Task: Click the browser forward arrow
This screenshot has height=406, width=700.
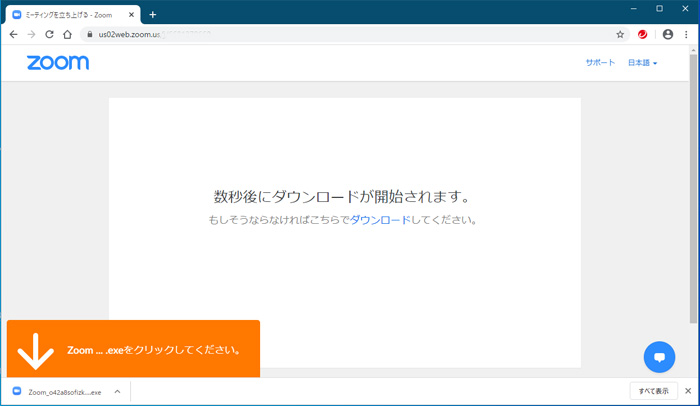Action: (x=31, y=34)
